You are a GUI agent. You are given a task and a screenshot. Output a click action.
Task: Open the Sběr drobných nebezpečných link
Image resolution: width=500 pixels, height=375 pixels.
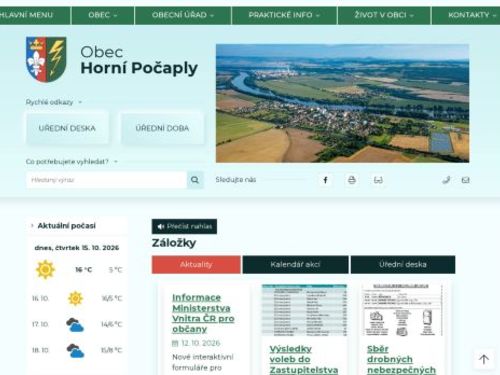(401, 359)
